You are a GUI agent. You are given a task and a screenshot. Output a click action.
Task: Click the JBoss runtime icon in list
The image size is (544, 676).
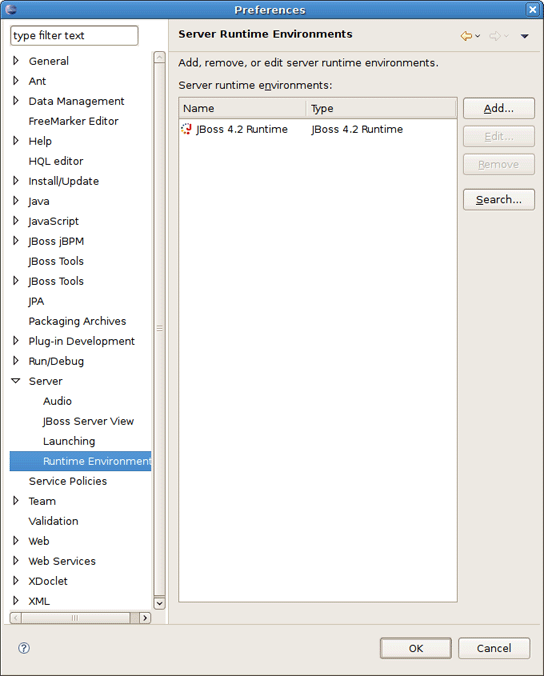[x=187, y=129]
